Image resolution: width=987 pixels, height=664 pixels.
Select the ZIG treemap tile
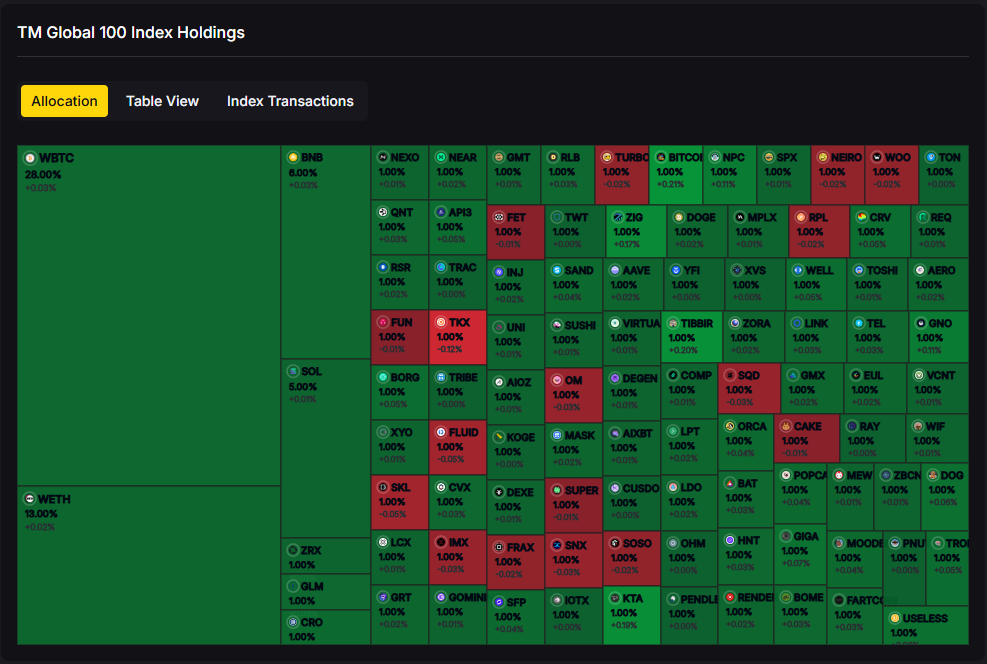point(636,231)
